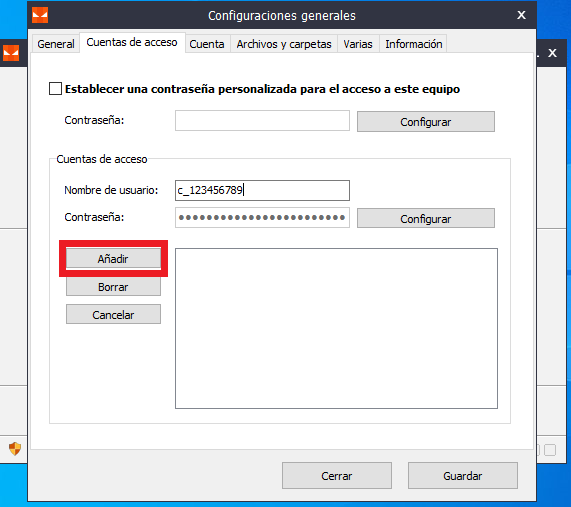Open the Archivos y carpetas tab
571x507 pixels.
click(x=284, y=44)
